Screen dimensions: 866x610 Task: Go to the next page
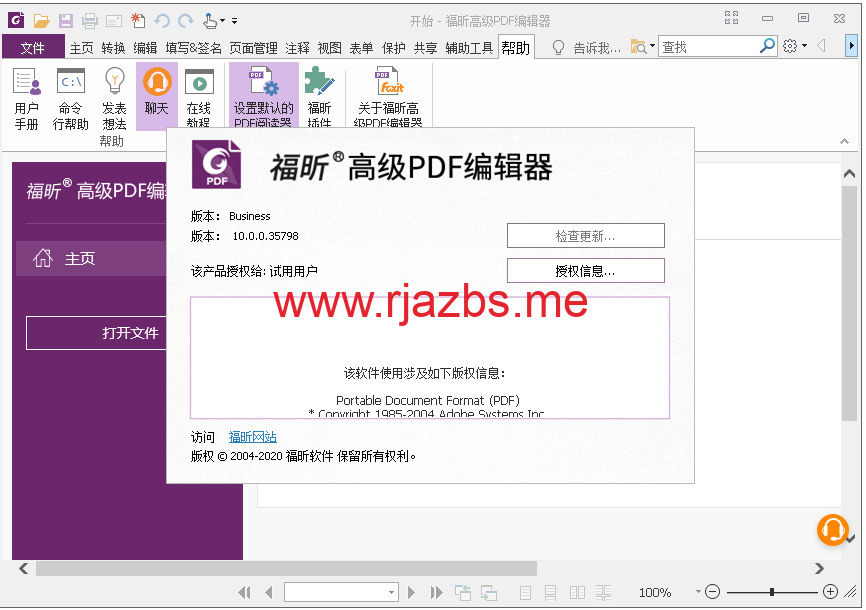tap(411, 593)
